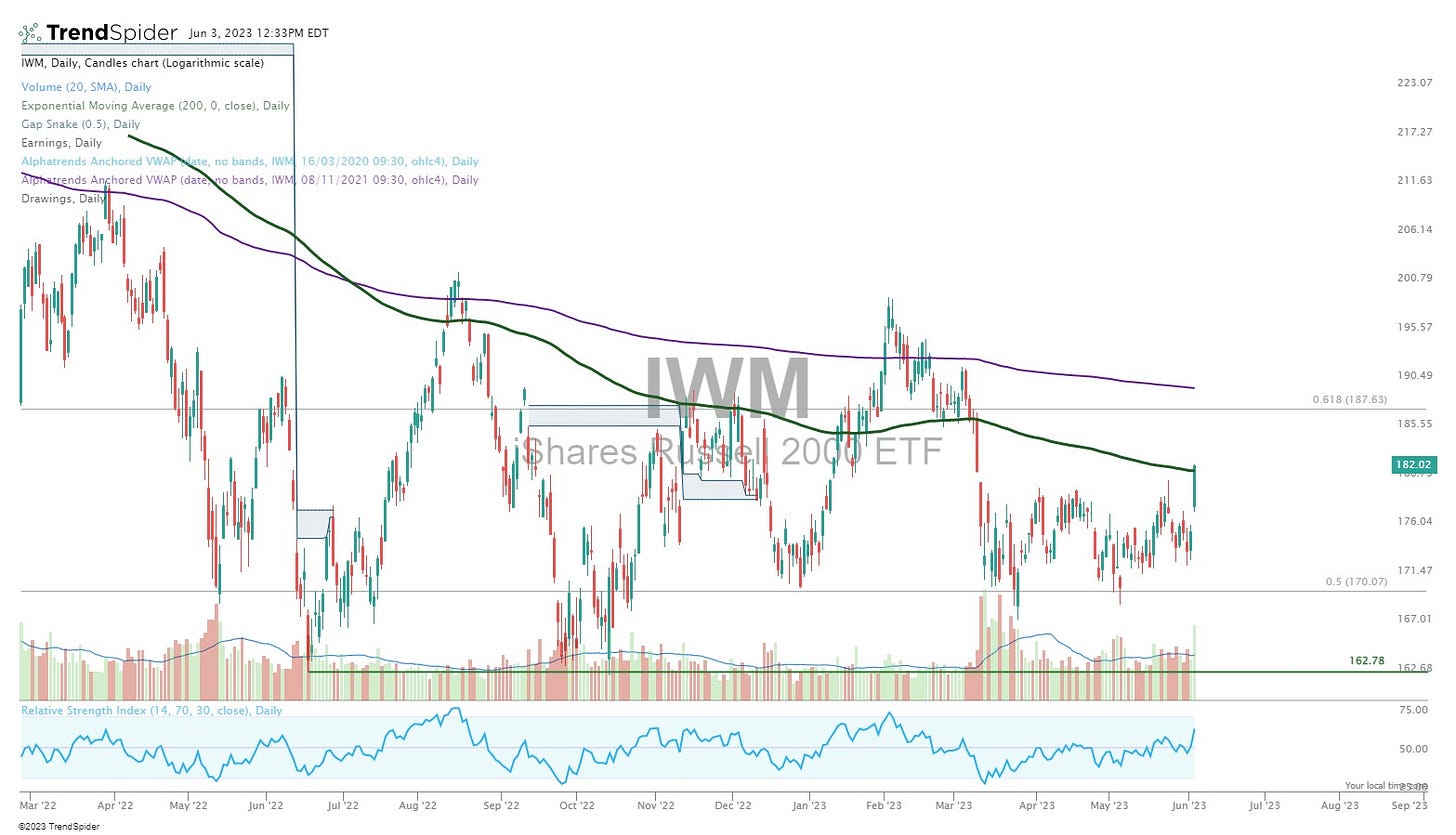Click the 190.49 price axis label

[x=1415, y=375]
